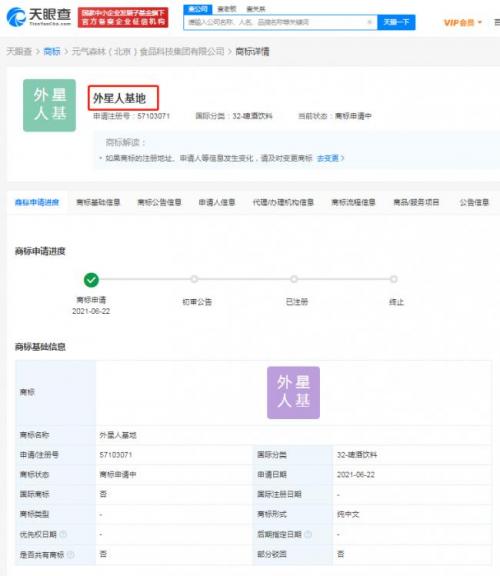Click the 终止 progress step marker

[x=393, y=279]
